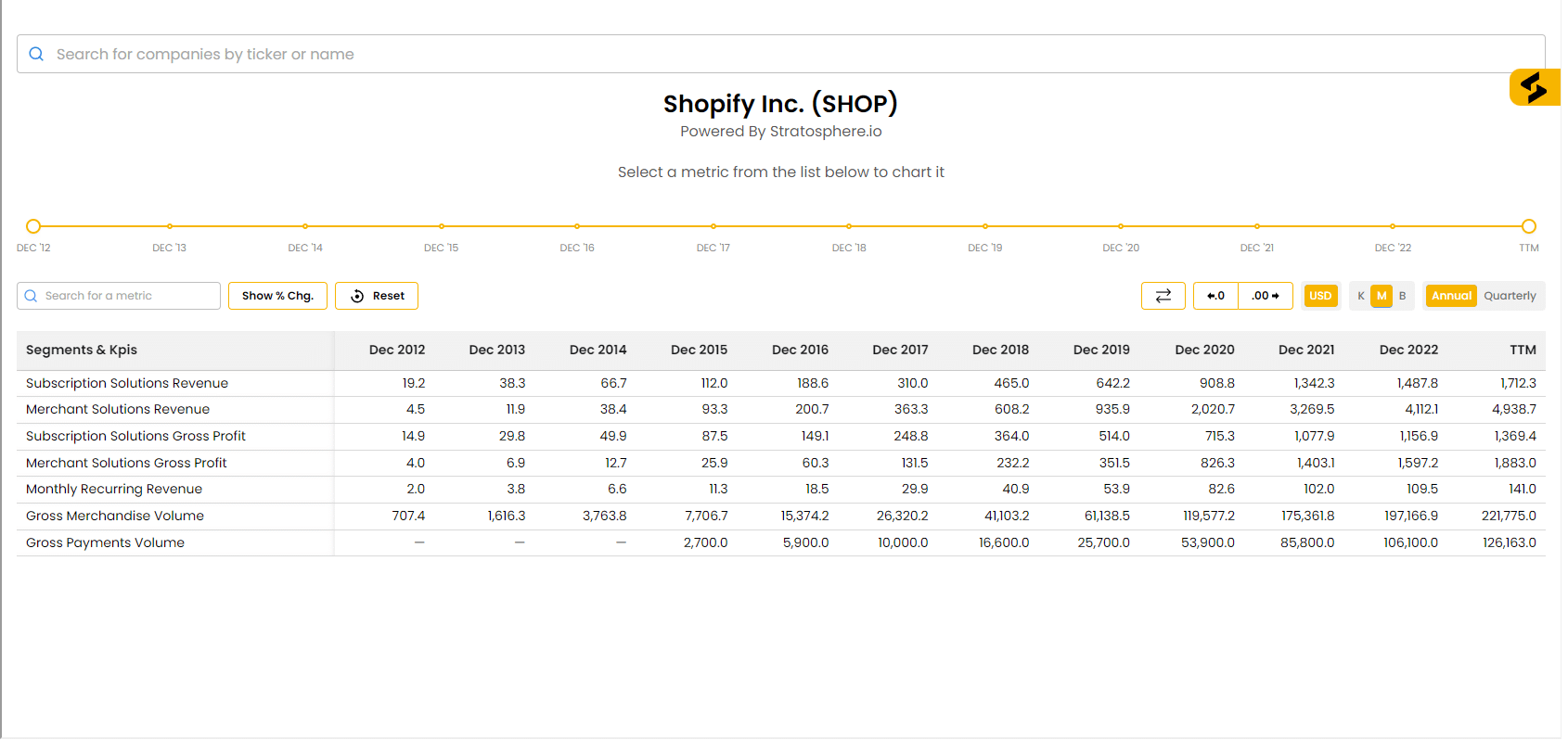
Task: Click the increase decimal places button
Action: point(1265,296)
